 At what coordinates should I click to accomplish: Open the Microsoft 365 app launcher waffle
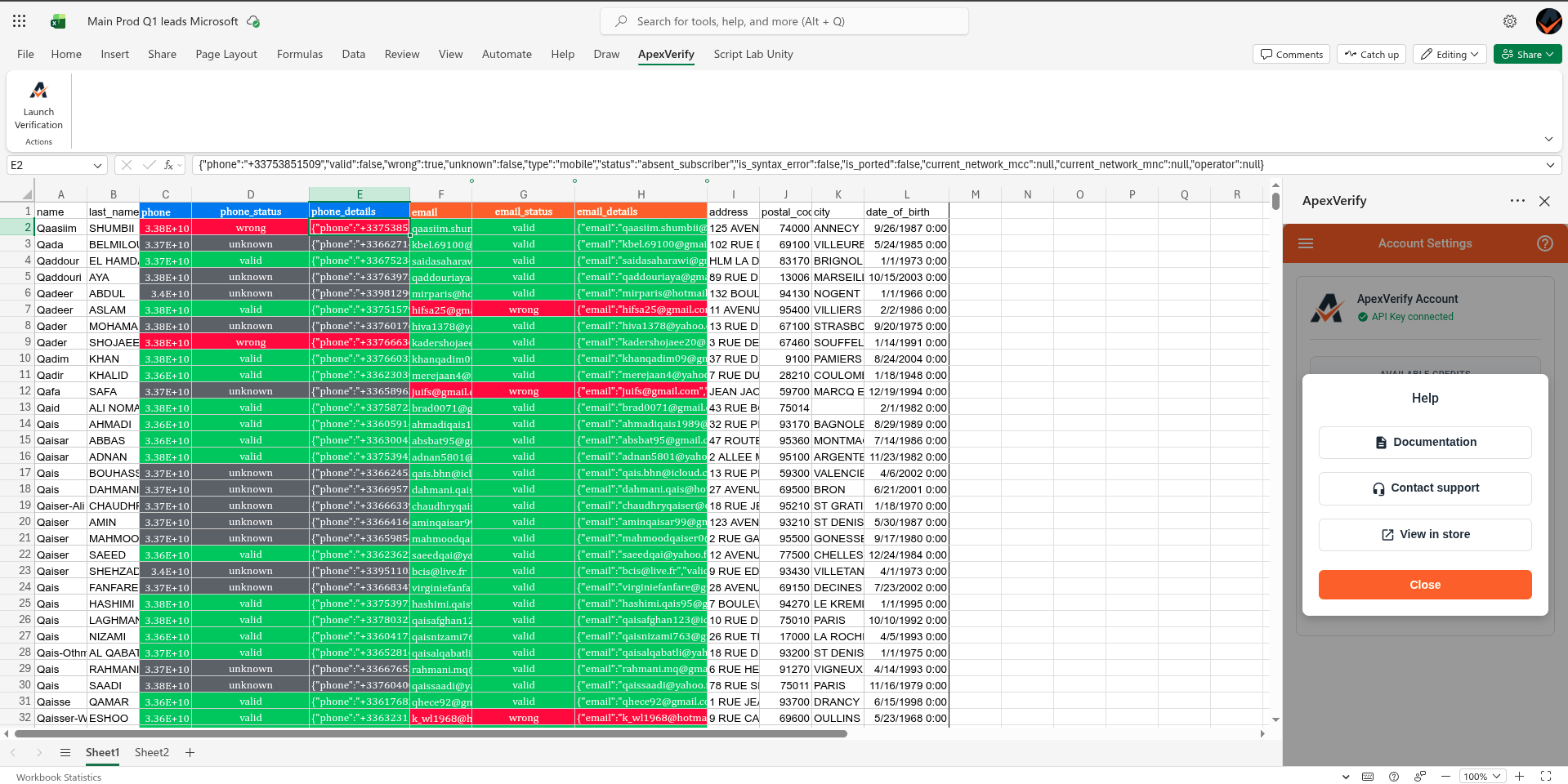[x=18, y=20]
